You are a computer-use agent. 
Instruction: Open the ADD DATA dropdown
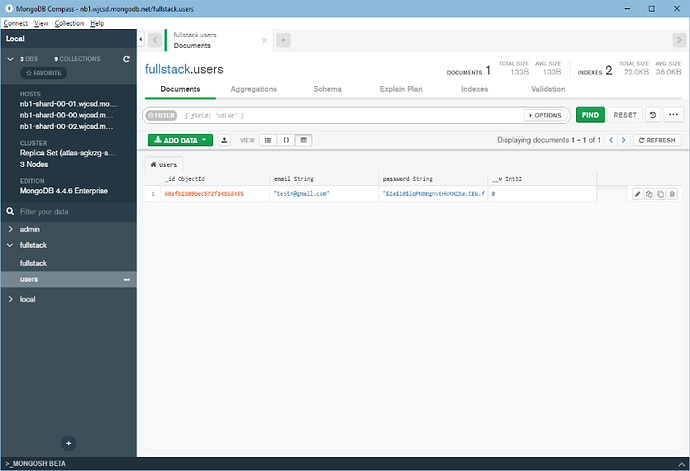coord(180,140)
